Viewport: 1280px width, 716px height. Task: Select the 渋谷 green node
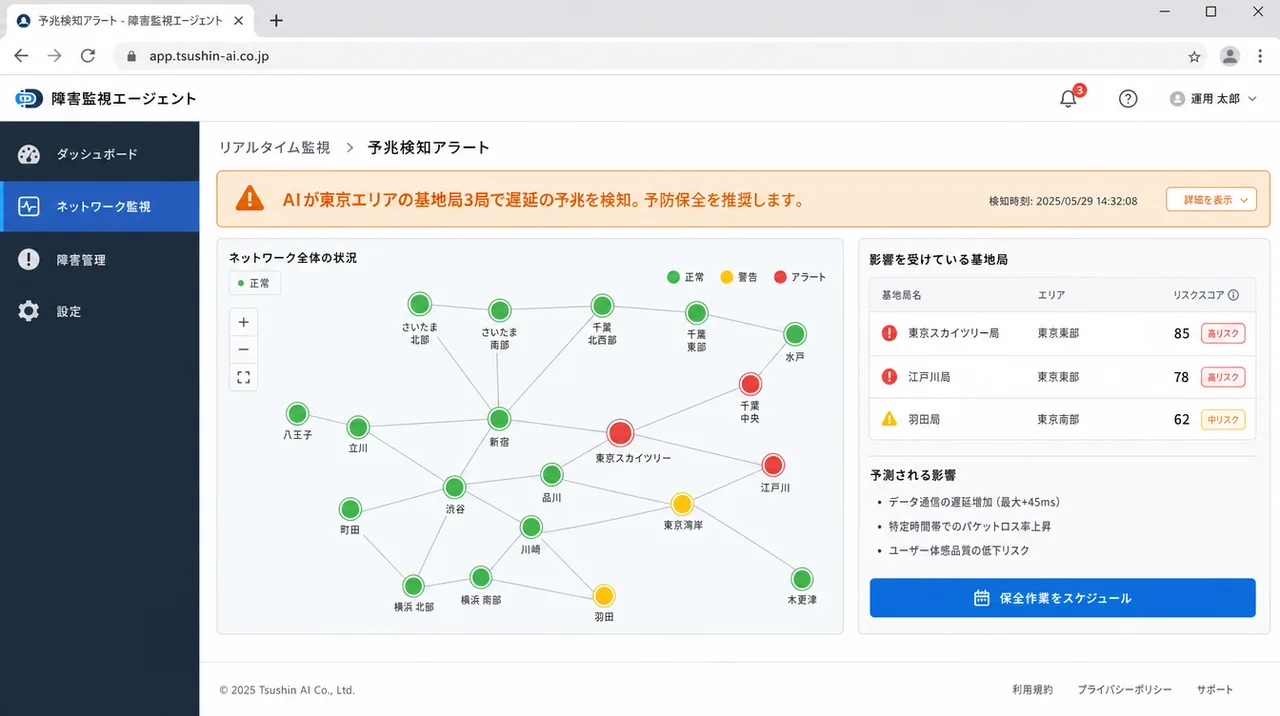(455, 487)
